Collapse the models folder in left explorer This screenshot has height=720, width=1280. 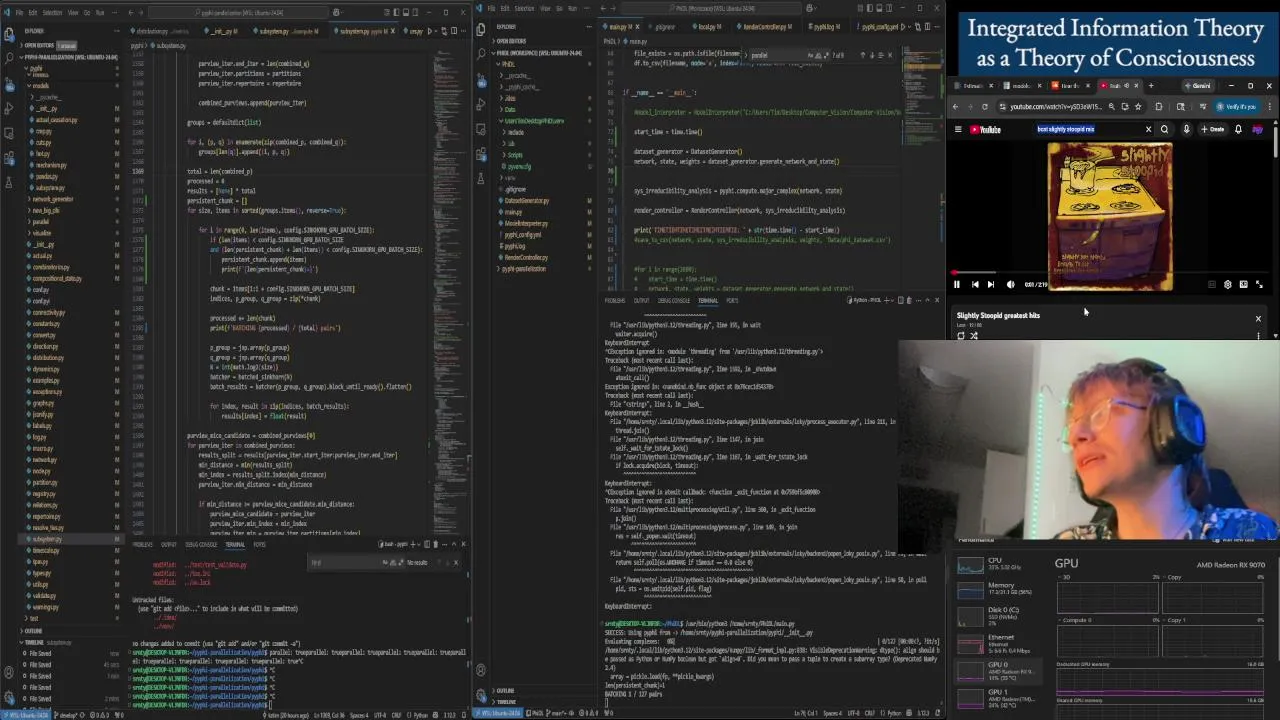coord(40,86)
